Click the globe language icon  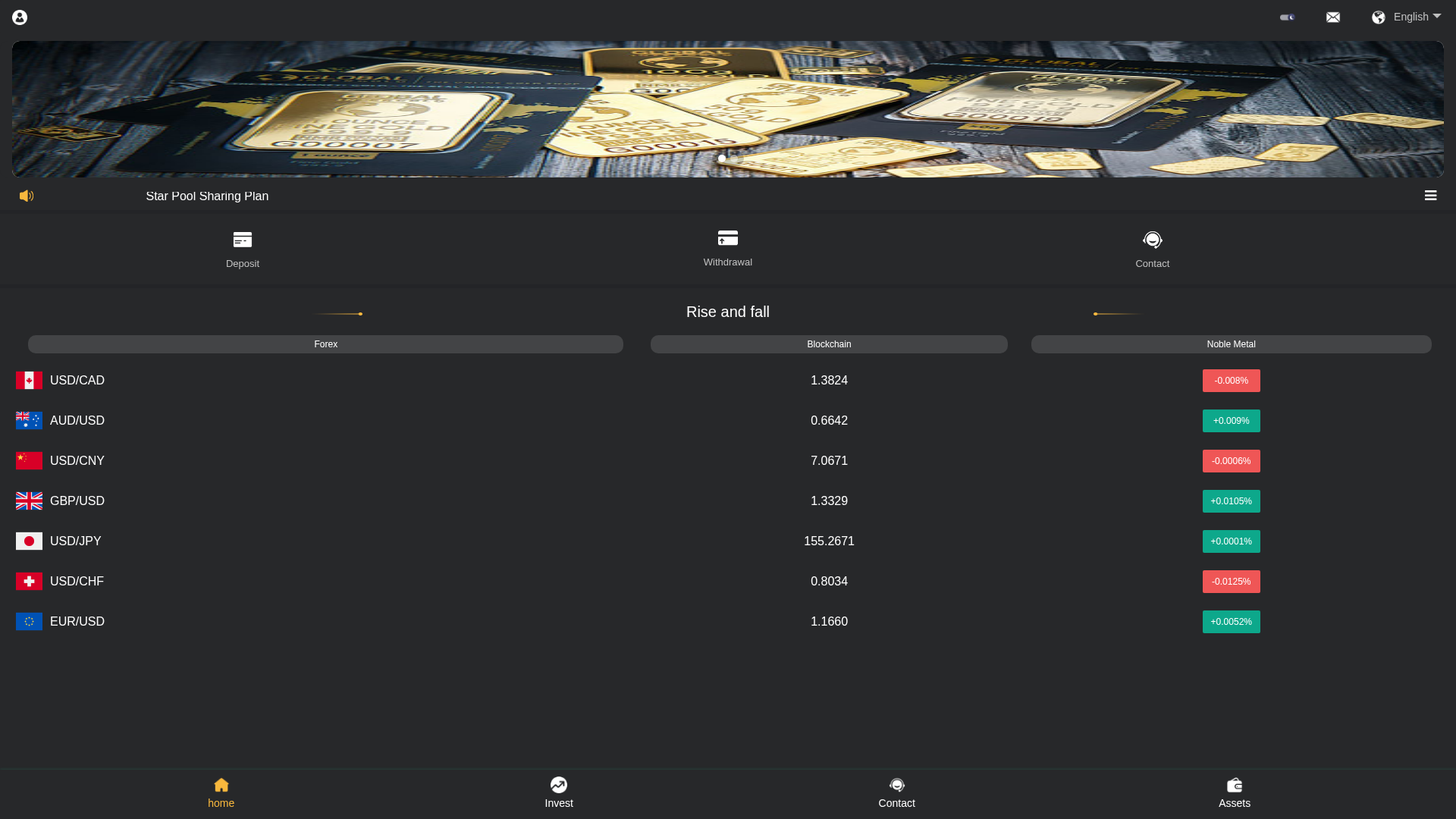click(1379, 17)
